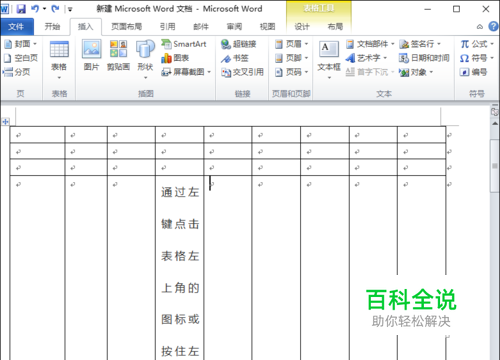Open the 形状 (Shapes) gallery
The image size is (500, 360).
click(x=145, y=60)
